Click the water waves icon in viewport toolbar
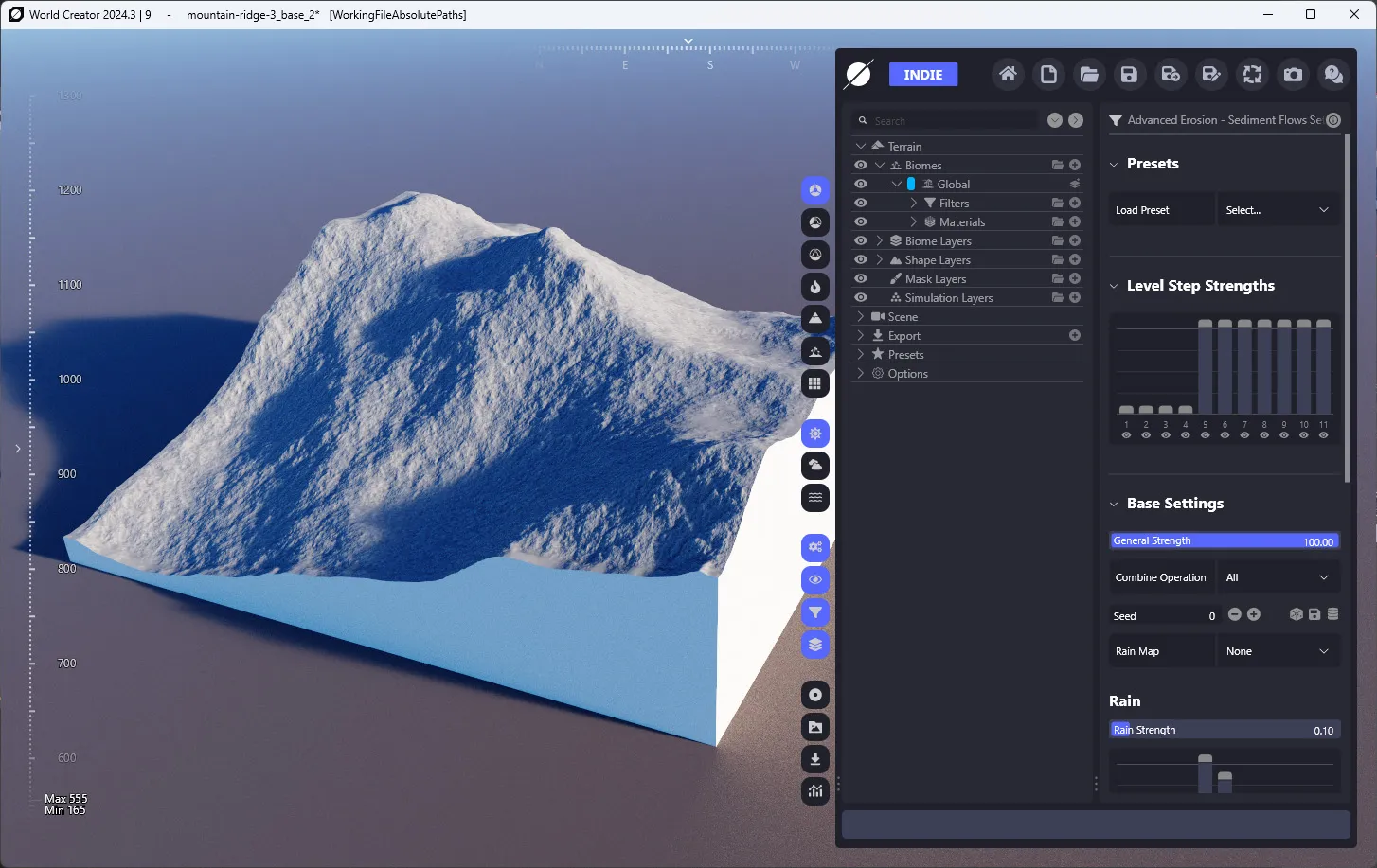The image size is (1377, 868). pos(815,498)
